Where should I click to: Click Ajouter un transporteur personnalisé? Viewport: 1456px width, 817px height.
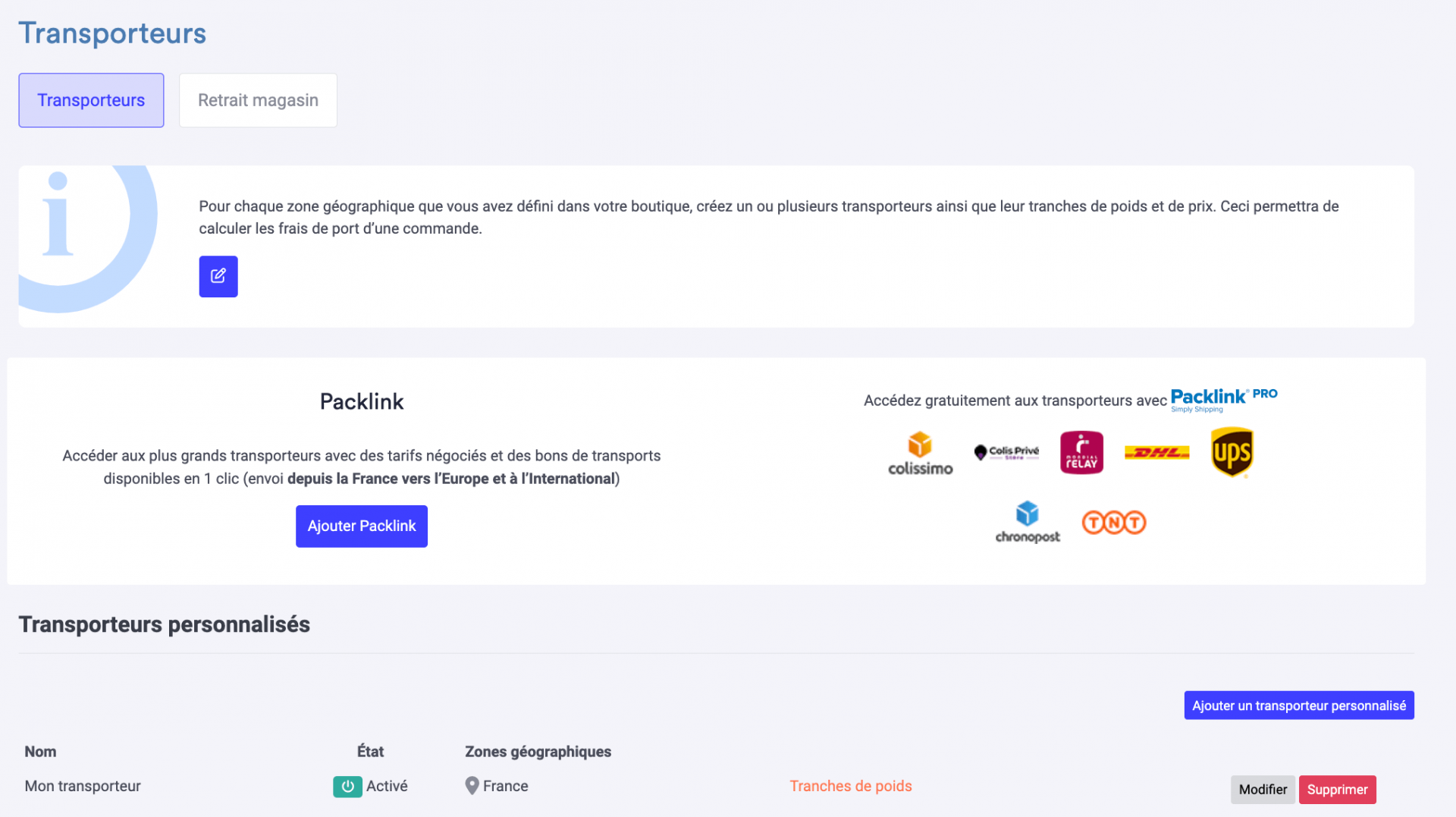coord(1299,705)
